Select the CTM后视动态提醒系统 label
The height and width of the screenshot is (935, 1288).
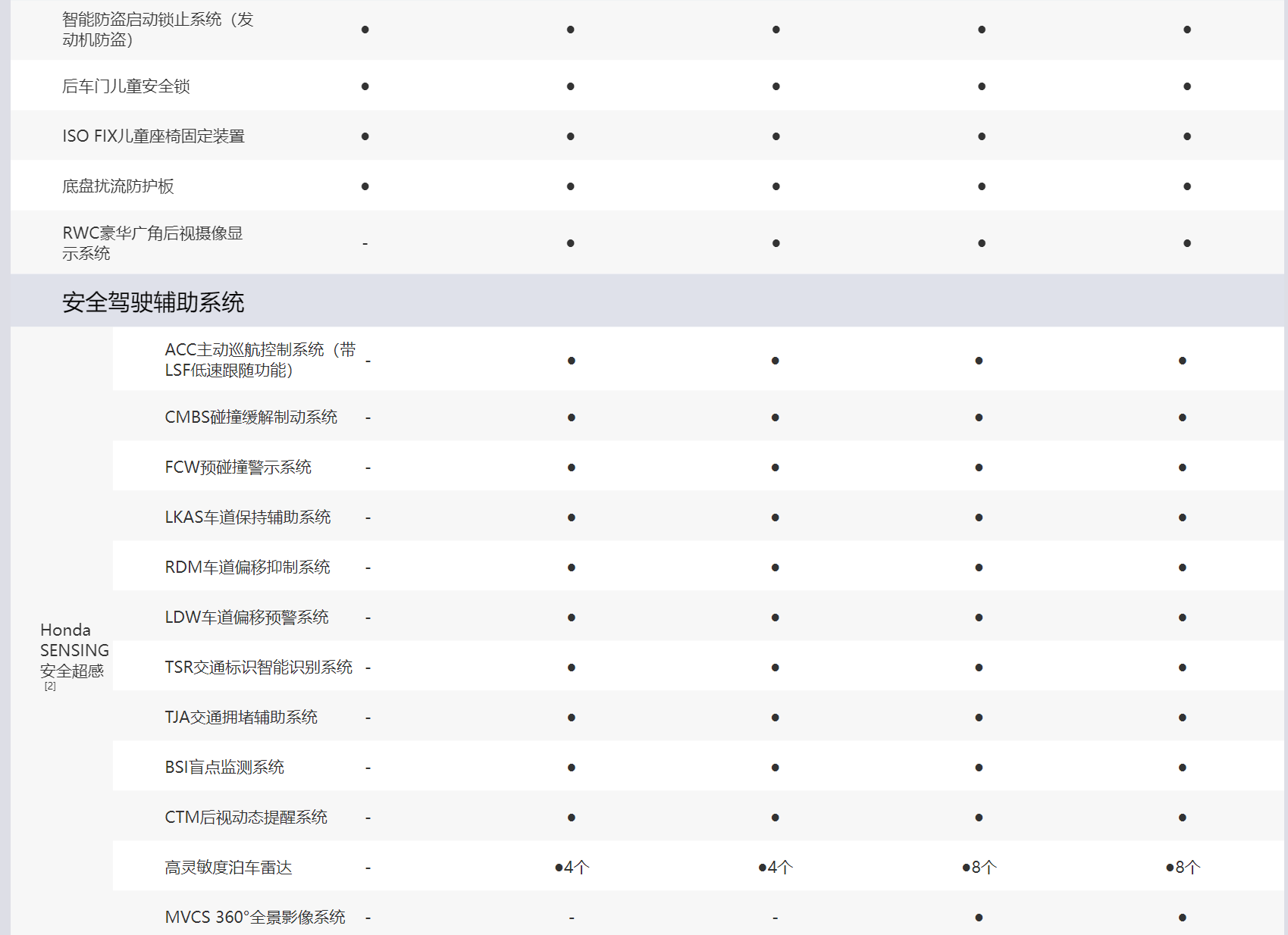tap(246, 818)
